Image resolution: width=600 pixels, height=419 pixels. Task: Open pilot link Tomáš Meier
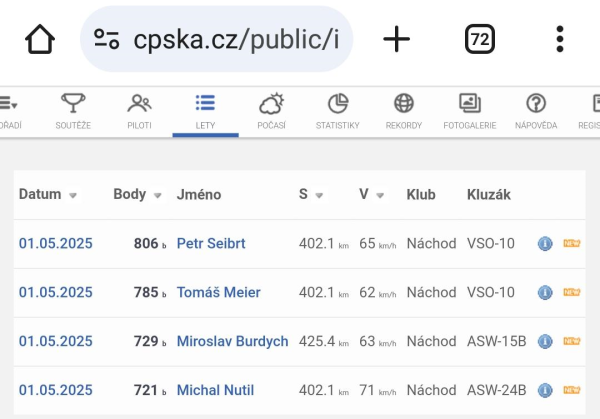pyautogui.click(x=218, y=292)
